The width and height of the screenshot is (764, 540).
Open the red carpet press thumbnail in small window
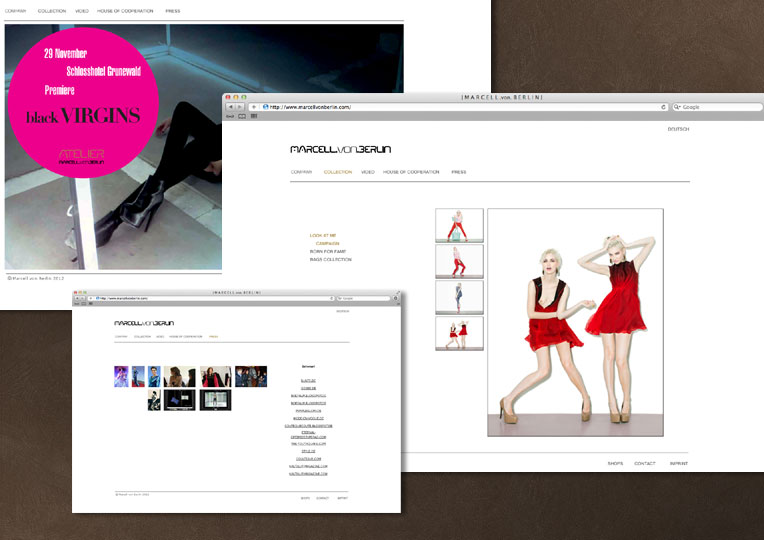(x=138, y=376)
